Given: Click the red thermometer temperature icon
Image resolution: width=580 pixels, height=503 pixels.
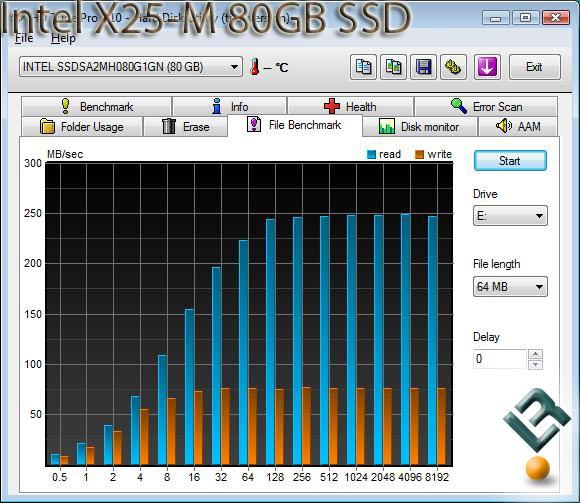Looking at the screenshot, I should [254, 67].
